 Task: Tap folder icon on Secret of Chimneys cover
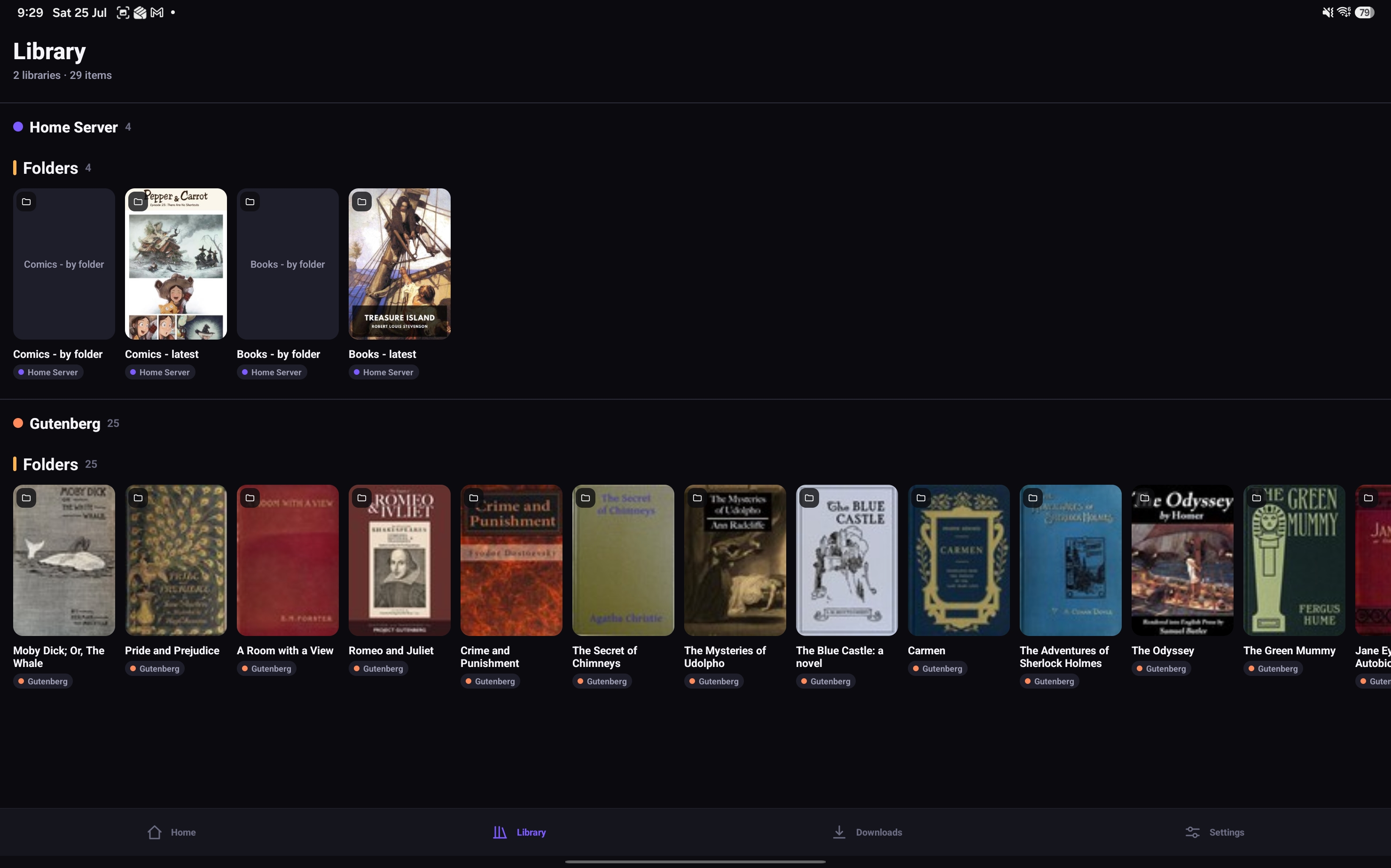tap(585, 498)
